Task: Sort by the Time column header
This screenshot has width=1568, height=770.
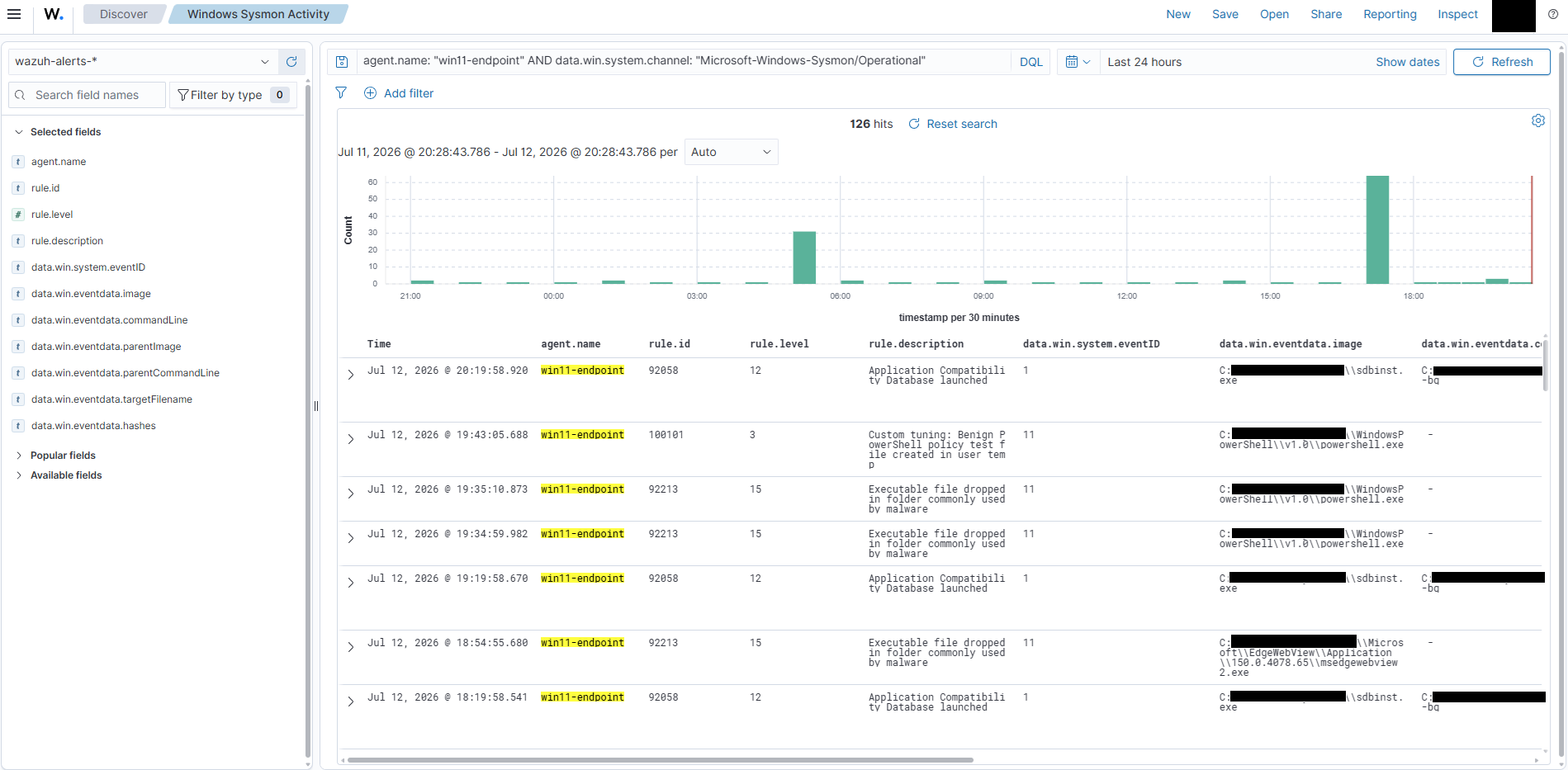Action: click(379, 344)
